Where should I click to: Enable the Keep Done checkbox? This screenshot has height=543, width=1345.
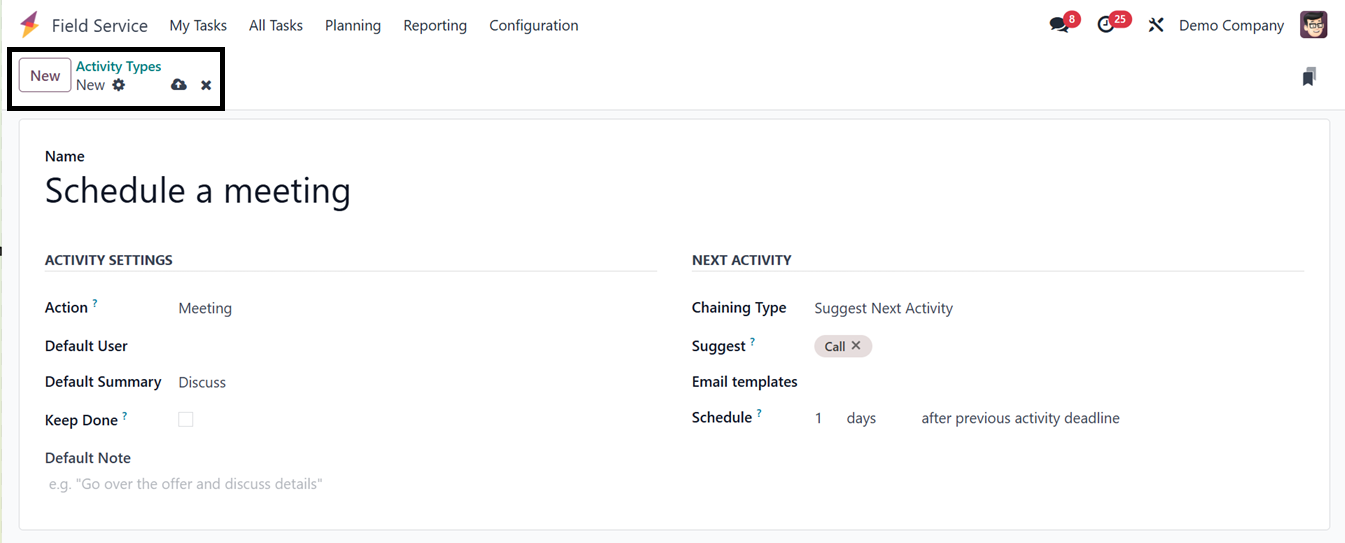click(186, 420)
